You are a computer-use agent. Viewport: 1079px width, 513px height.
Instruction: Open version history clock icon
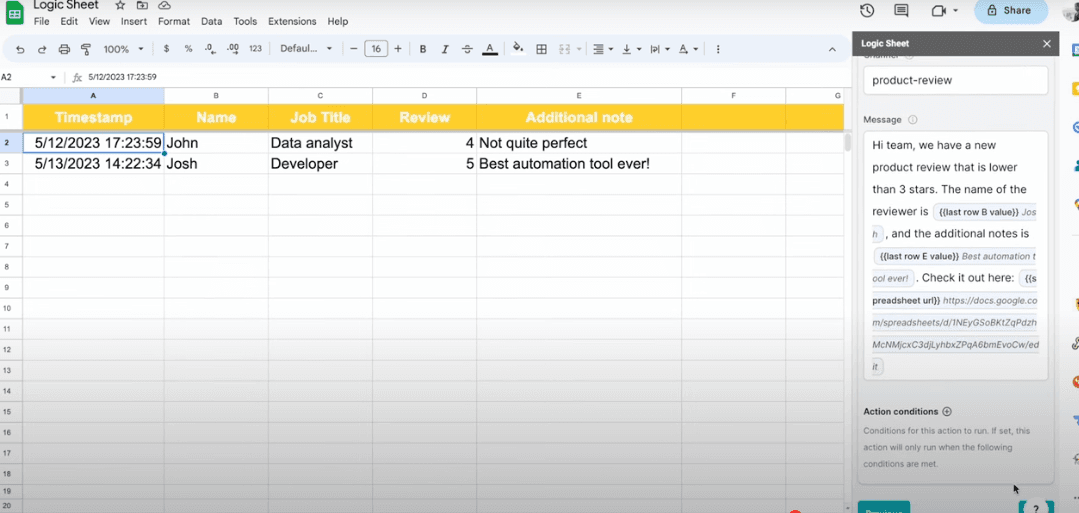(x=867, y=11)
